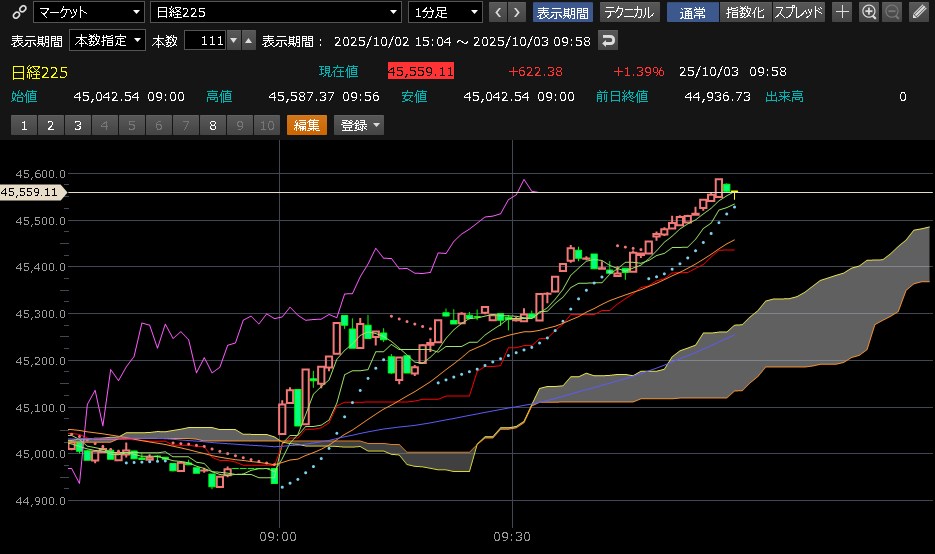935x554 pixels.
Task: Open the マーケット category dropdown
Action: click(x=88, y=12)
